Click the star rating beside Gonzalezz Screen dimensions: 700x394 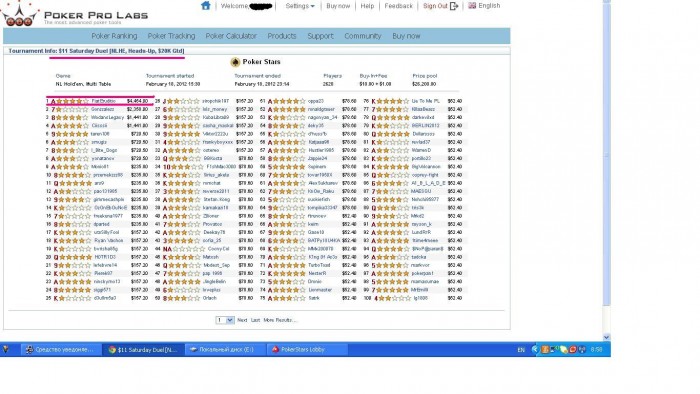72,109
